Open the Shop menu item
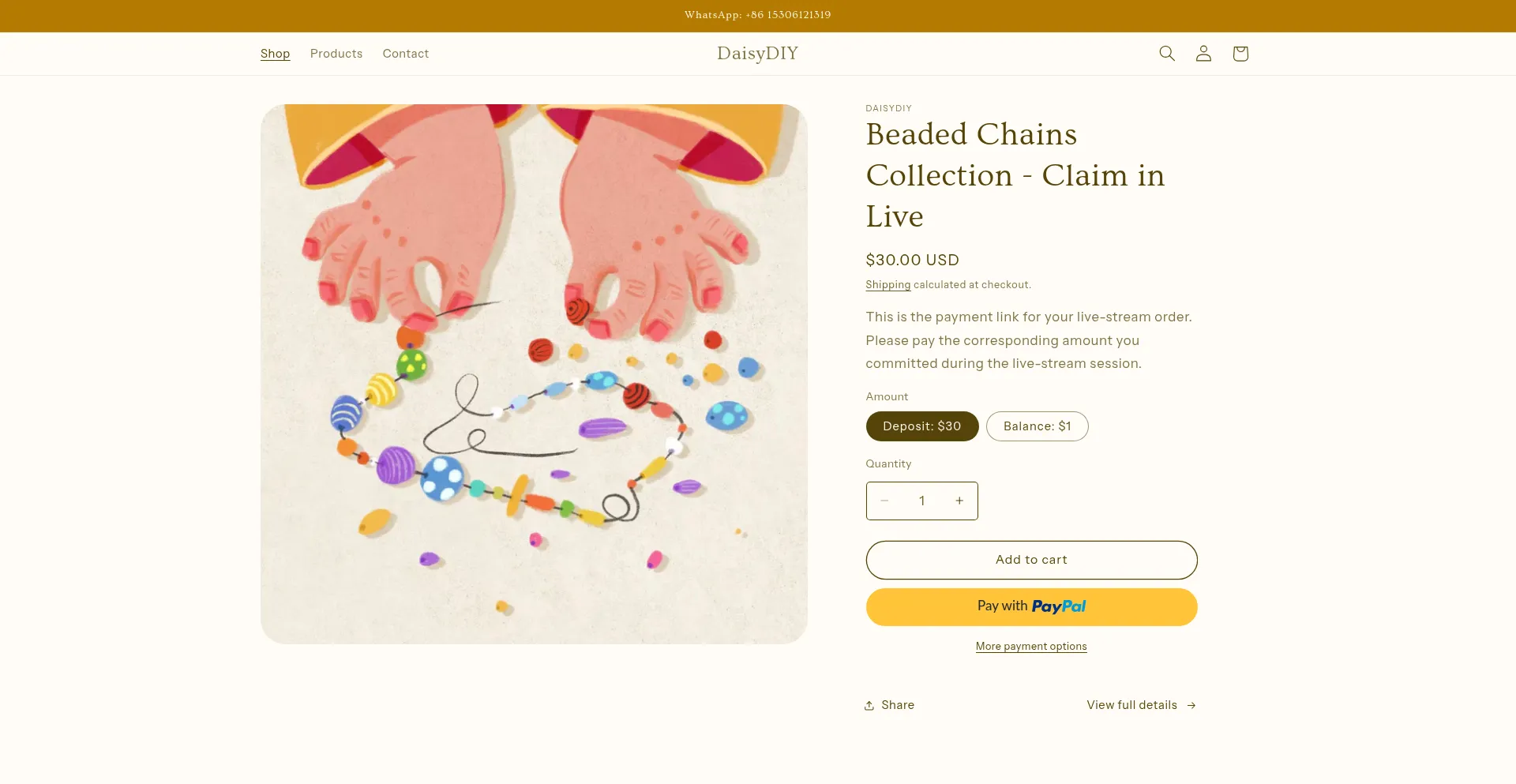 pos(275,54)
